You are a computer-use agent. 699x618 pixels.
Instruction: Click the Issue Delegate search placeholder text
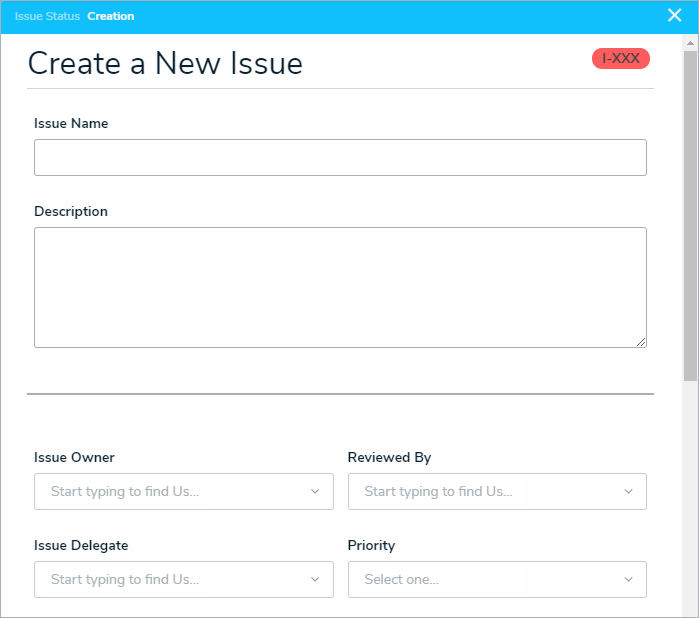125,580
